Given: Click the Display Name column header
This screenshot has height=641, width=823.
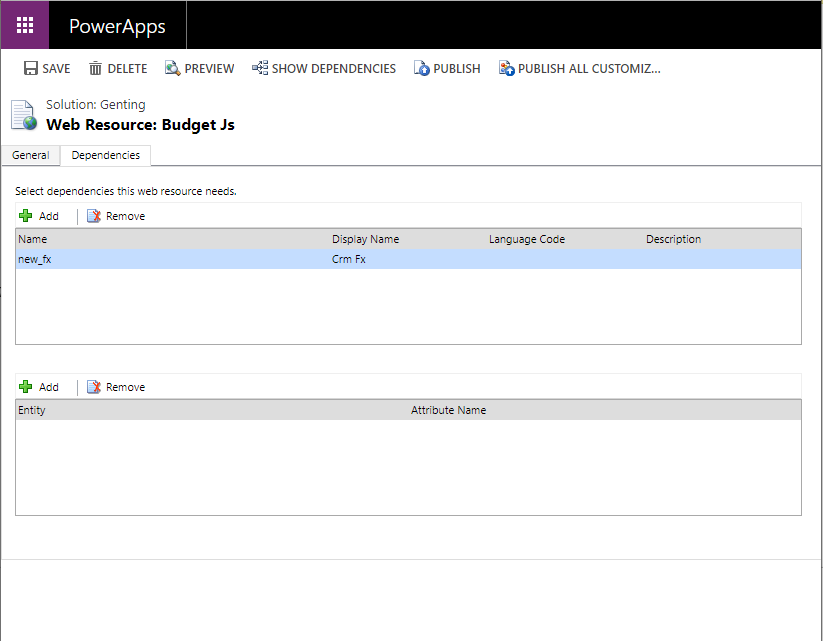Looking at the screenshot, I should point(365,239).
